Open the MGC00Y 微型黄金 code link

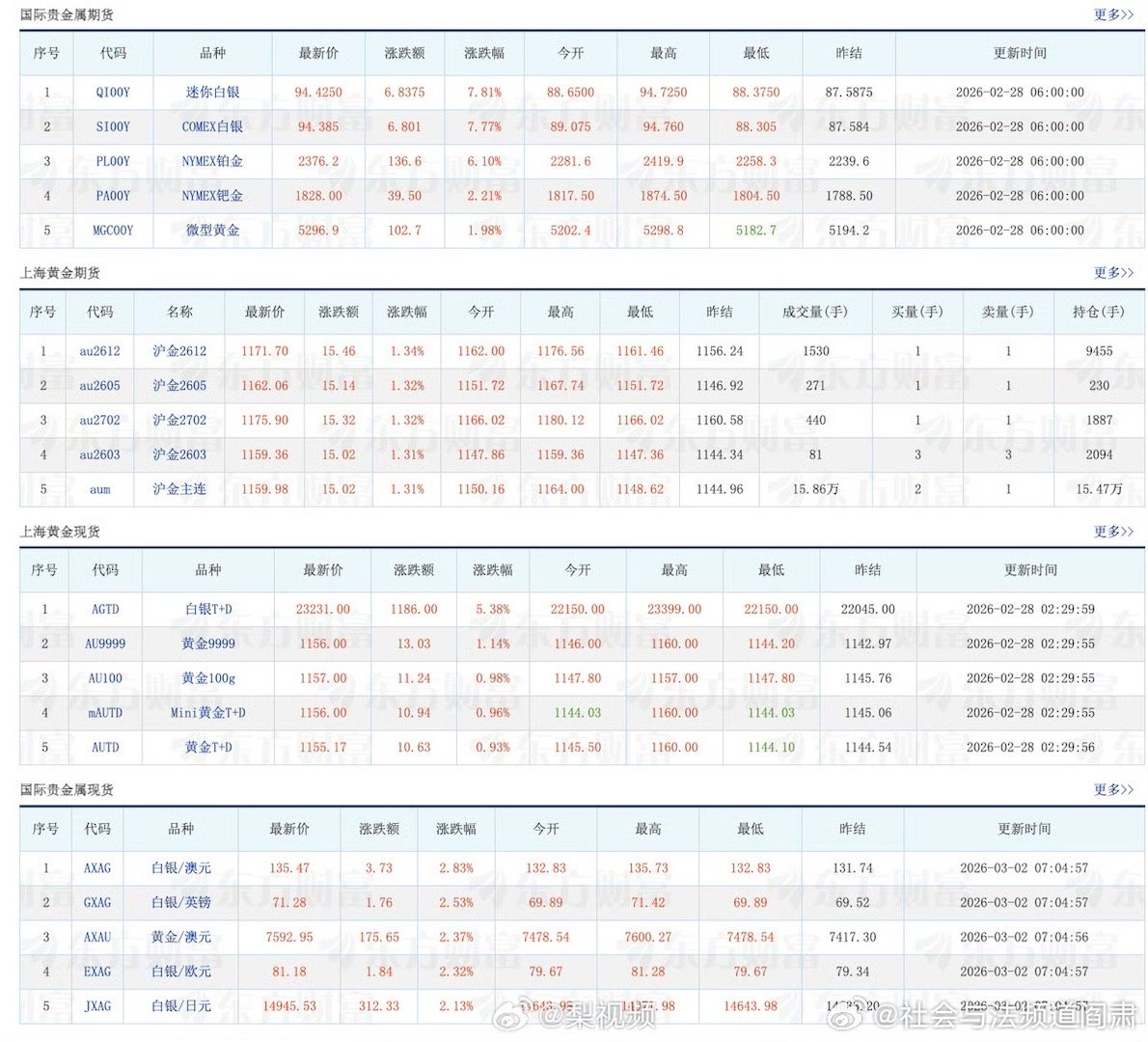pos(112,231)
